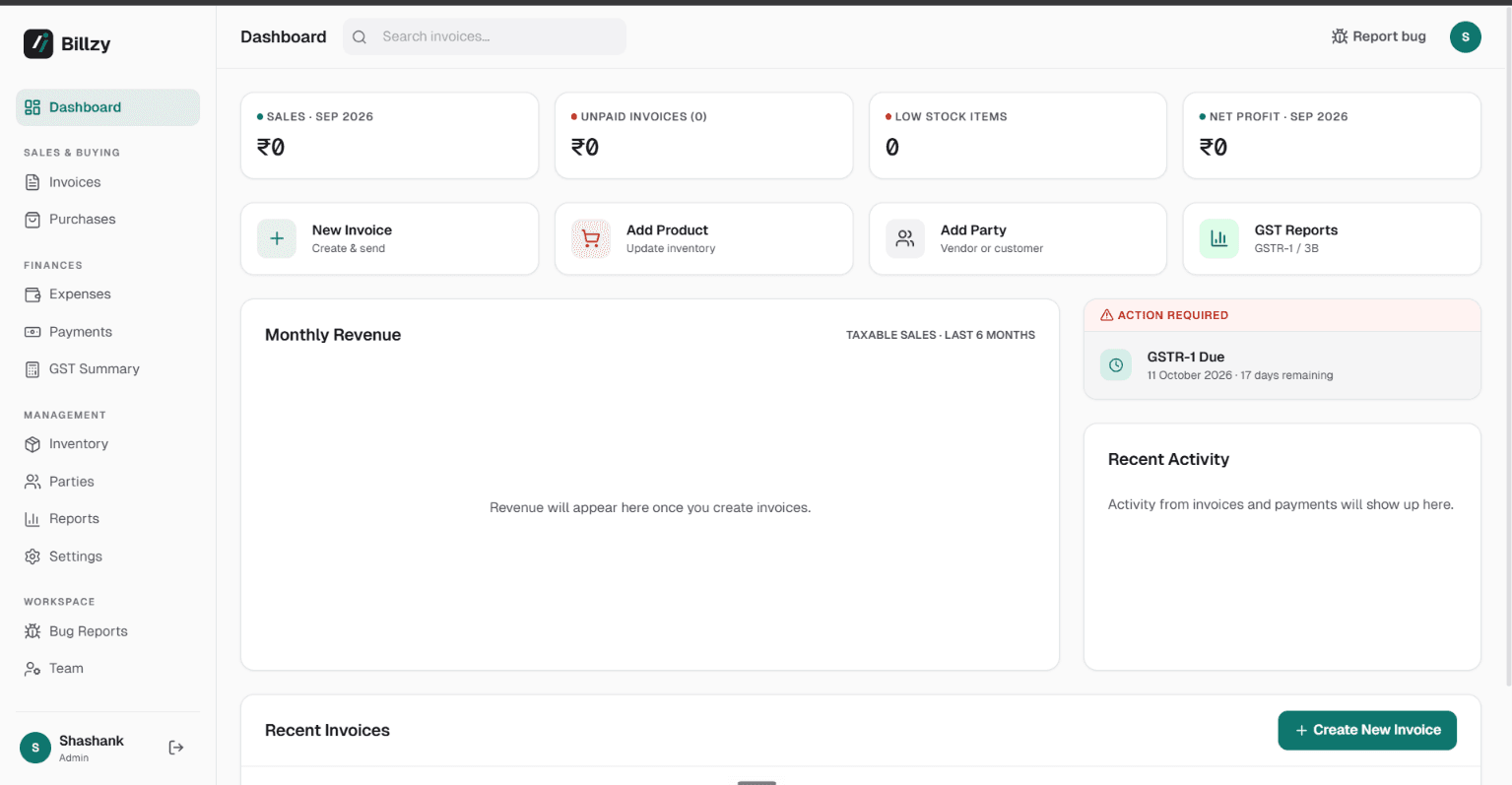This screenshot has height=785, width=1512.
Task: Click the bug icon in the header
Action: point(1340,36)
